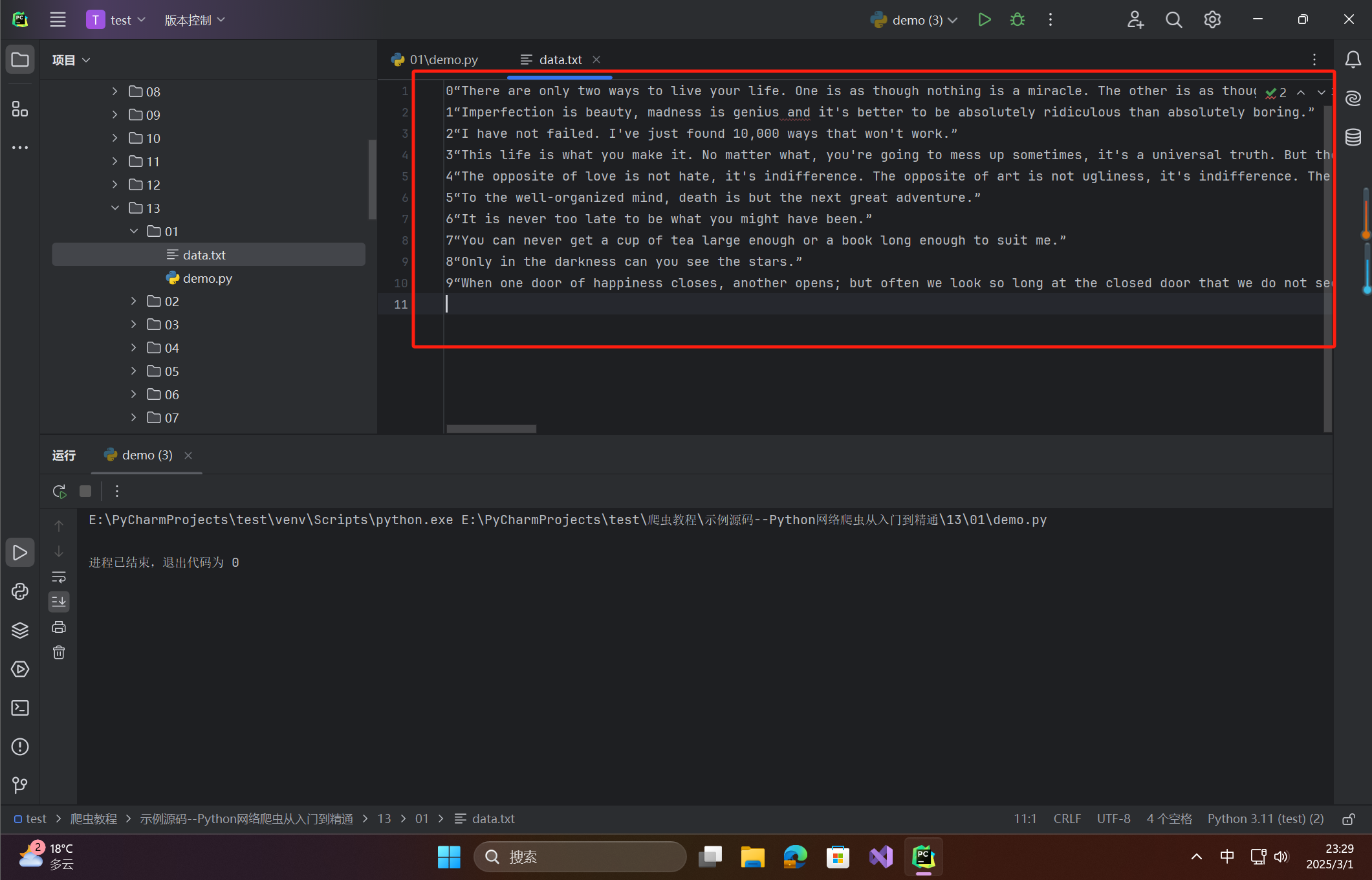Run demo with the green play button
This screenshot has height=880, width=1372.
point(984,20)
